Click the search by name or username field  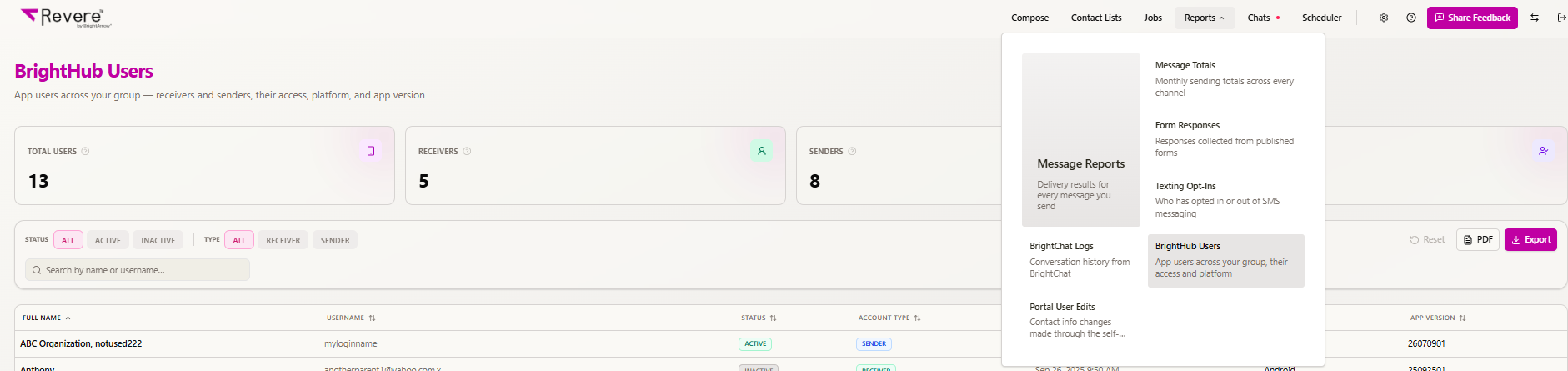(x=138, y=270)
